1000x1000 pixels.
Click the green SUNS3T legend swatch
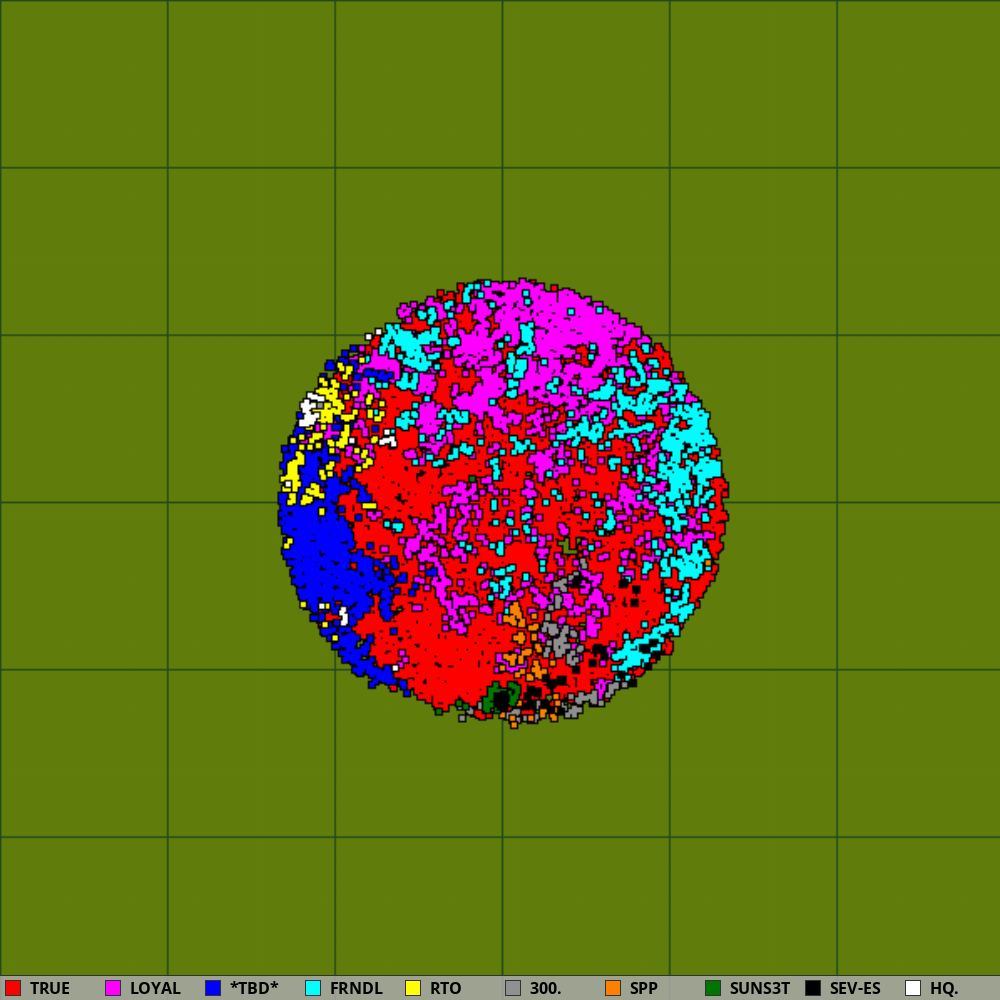coord(713,988)
